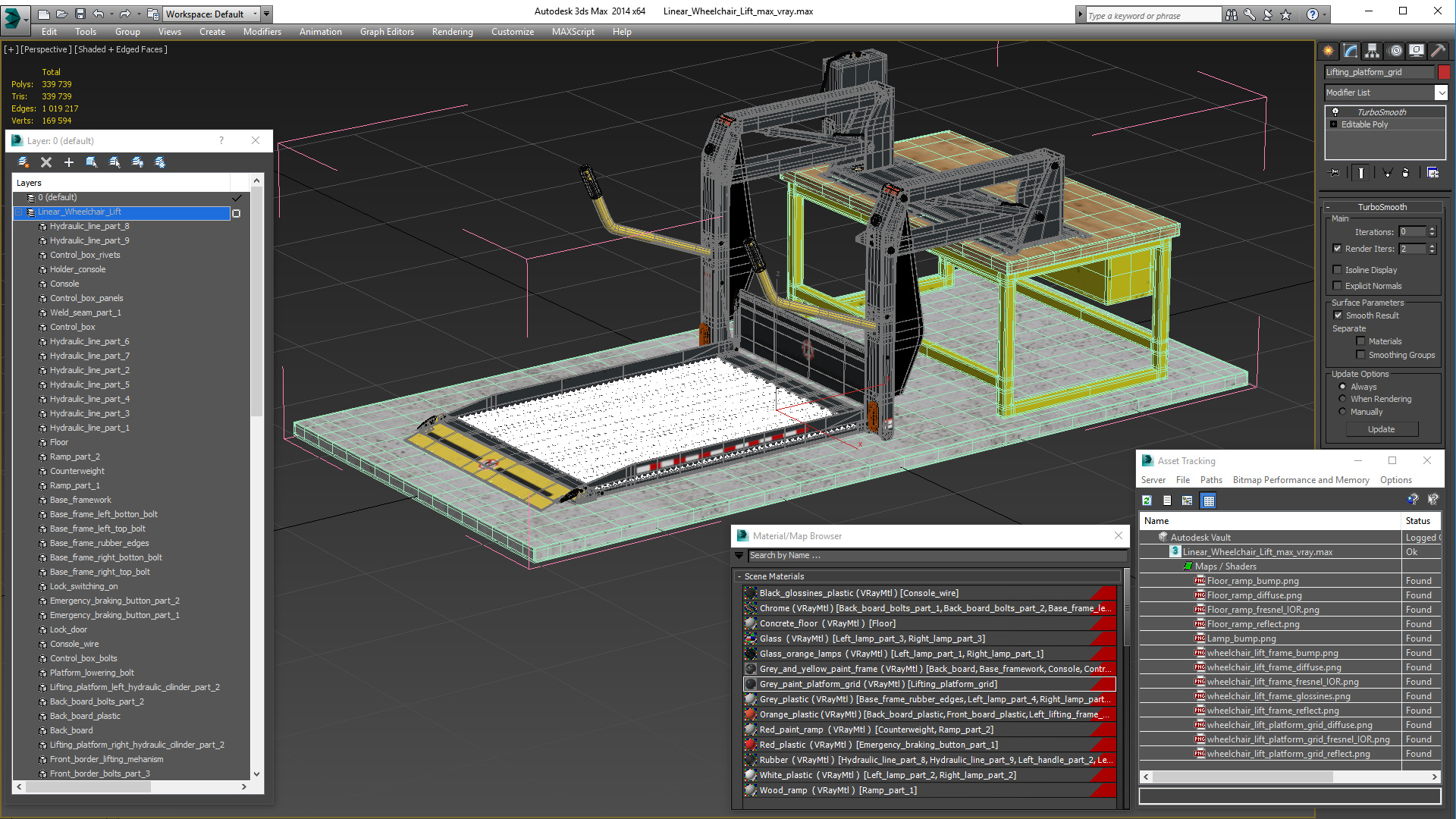The height and width of the screenshot is (819, 1456).
Task: Select Always update option radio
Action: tap(1342, 387)
